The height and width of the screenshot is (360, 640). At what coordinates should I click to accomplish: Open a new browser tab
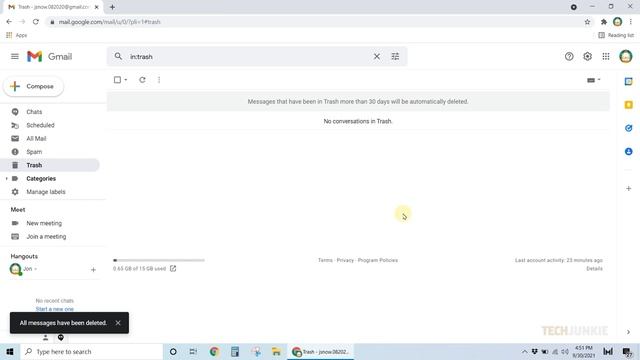(112, 7)
